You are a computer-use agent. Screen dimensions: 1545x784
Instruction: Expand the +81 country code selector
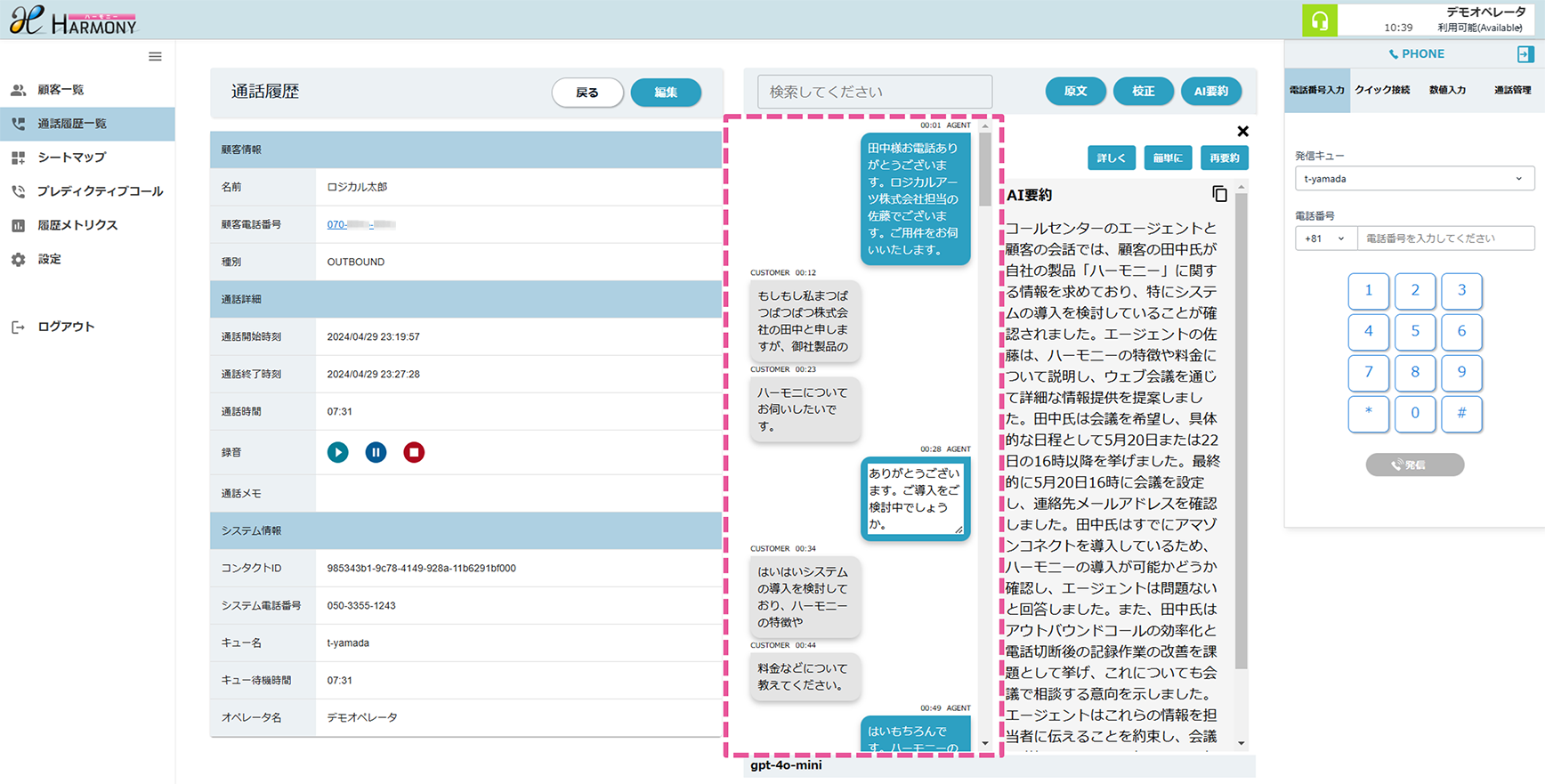[1324, 238]
